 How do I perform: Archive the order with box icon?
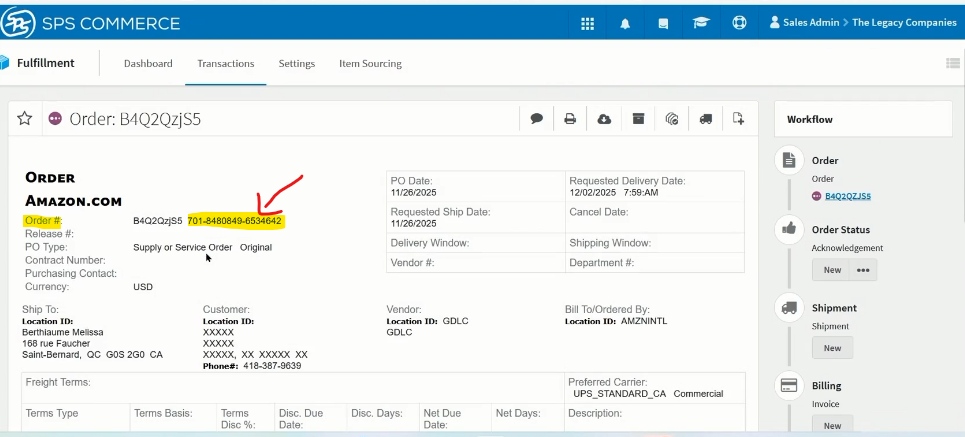pos(638,119)
